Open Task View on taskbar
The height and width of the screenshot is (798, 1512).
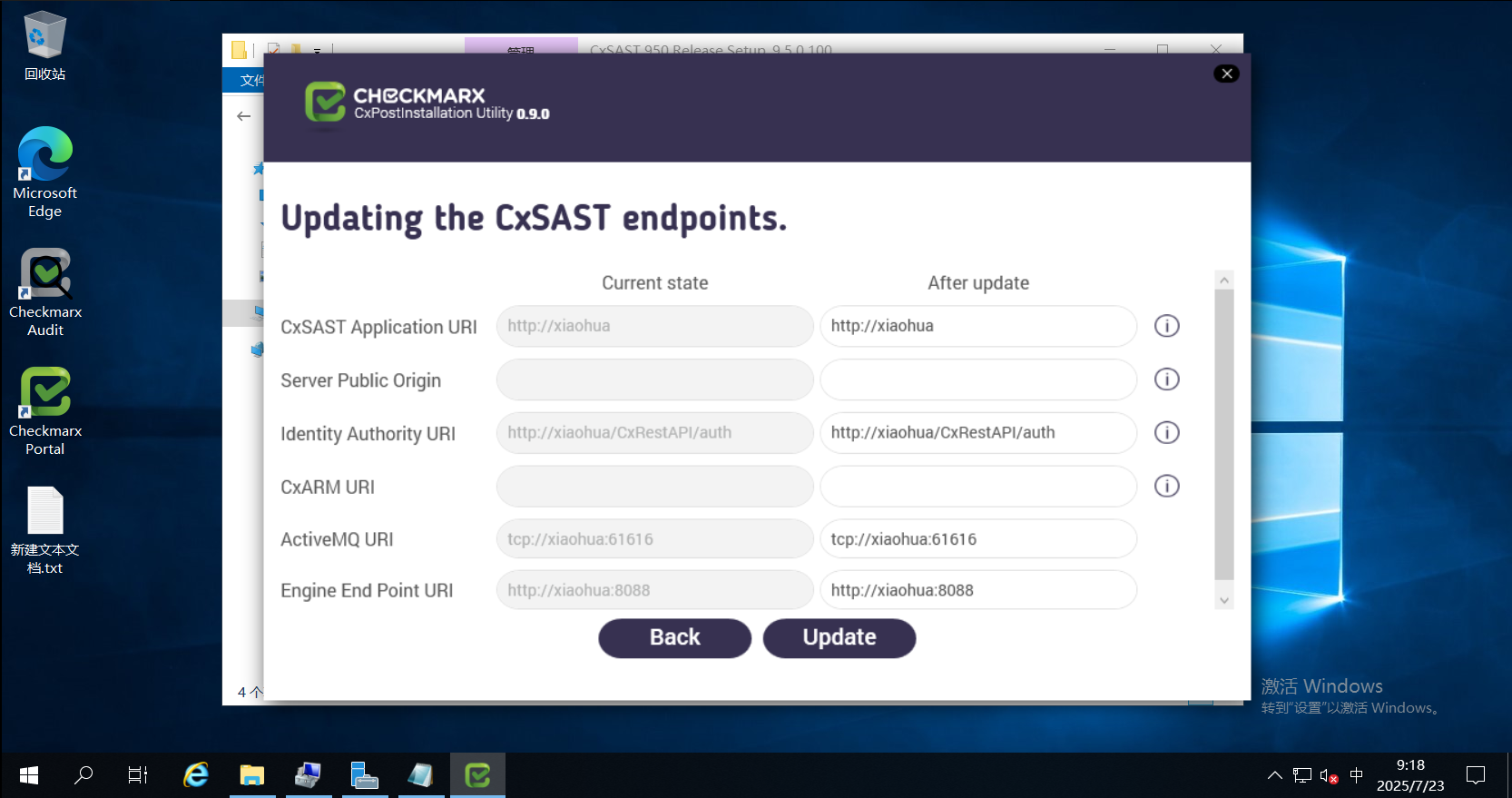click(138, 775)
